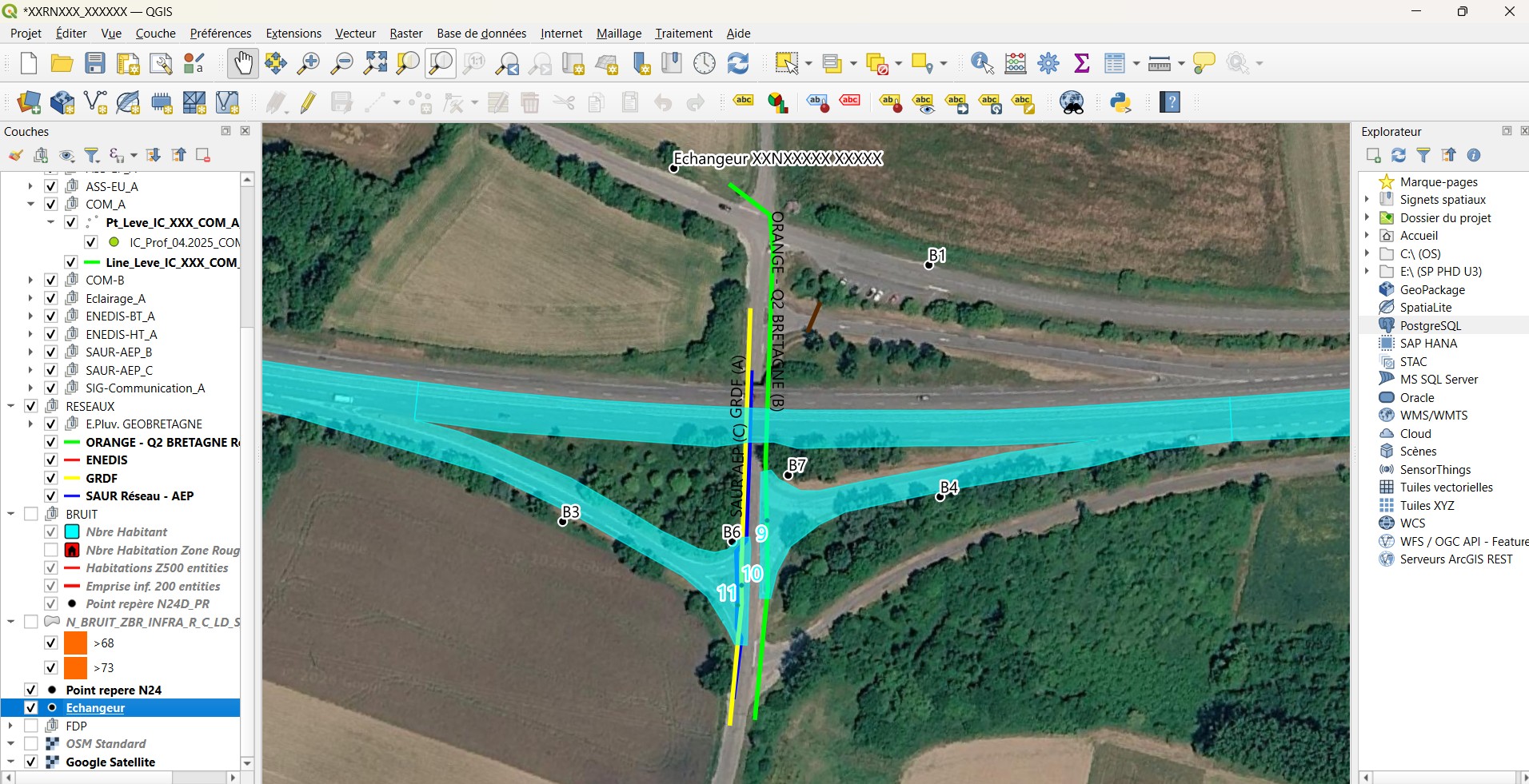Open the Identify Features tool
Screen dimensions: 1529x784
tap(982, 63)
